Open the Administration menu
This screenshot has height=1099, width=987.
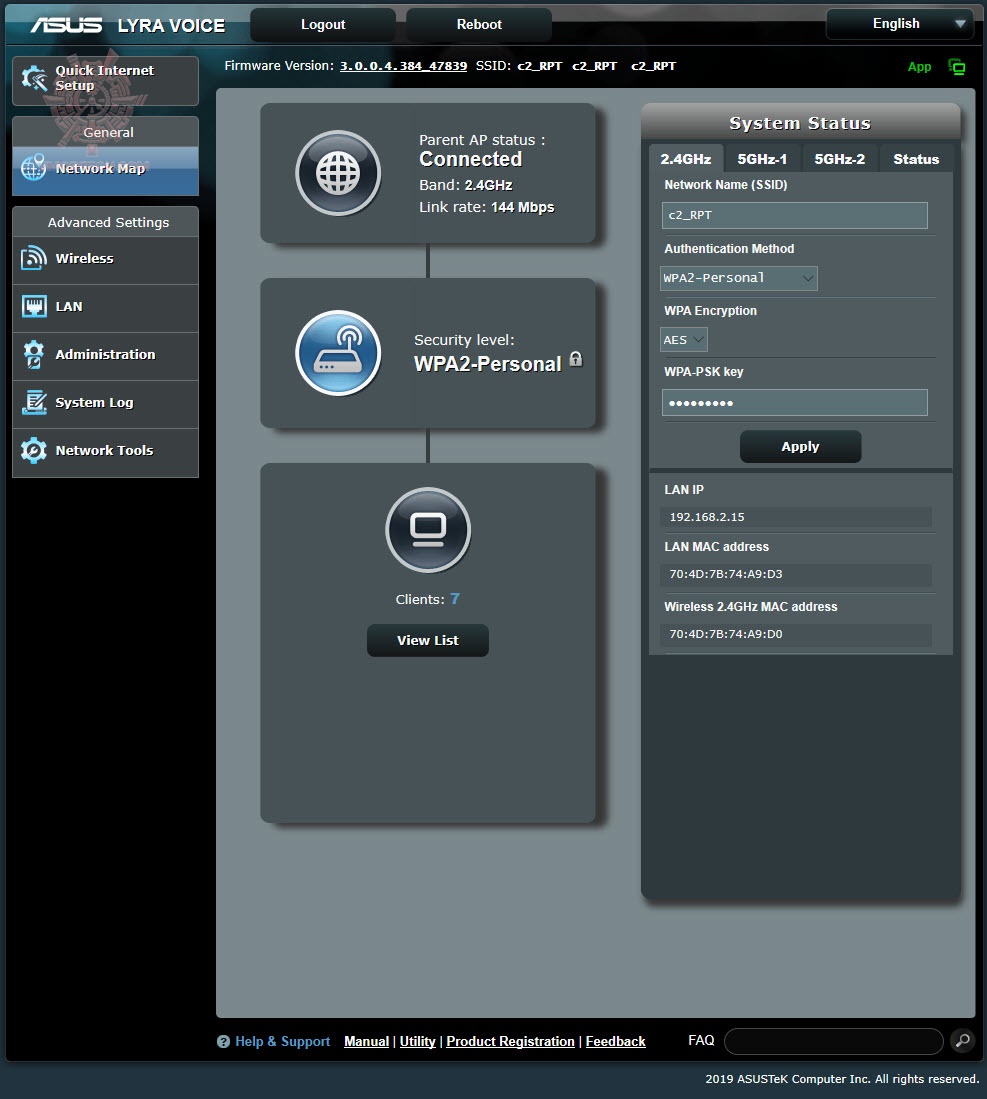pyautogui.click(x=105, y=355)
